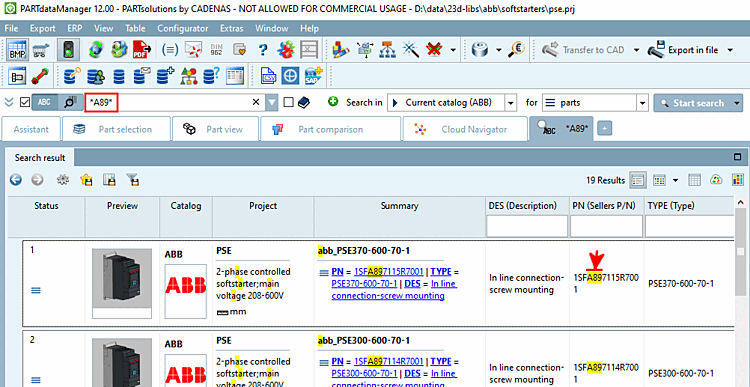Viewport: 750px width, 387px height.
Task: Expand the Current catalog (ABB) dropdown
Action: (511, 103)
